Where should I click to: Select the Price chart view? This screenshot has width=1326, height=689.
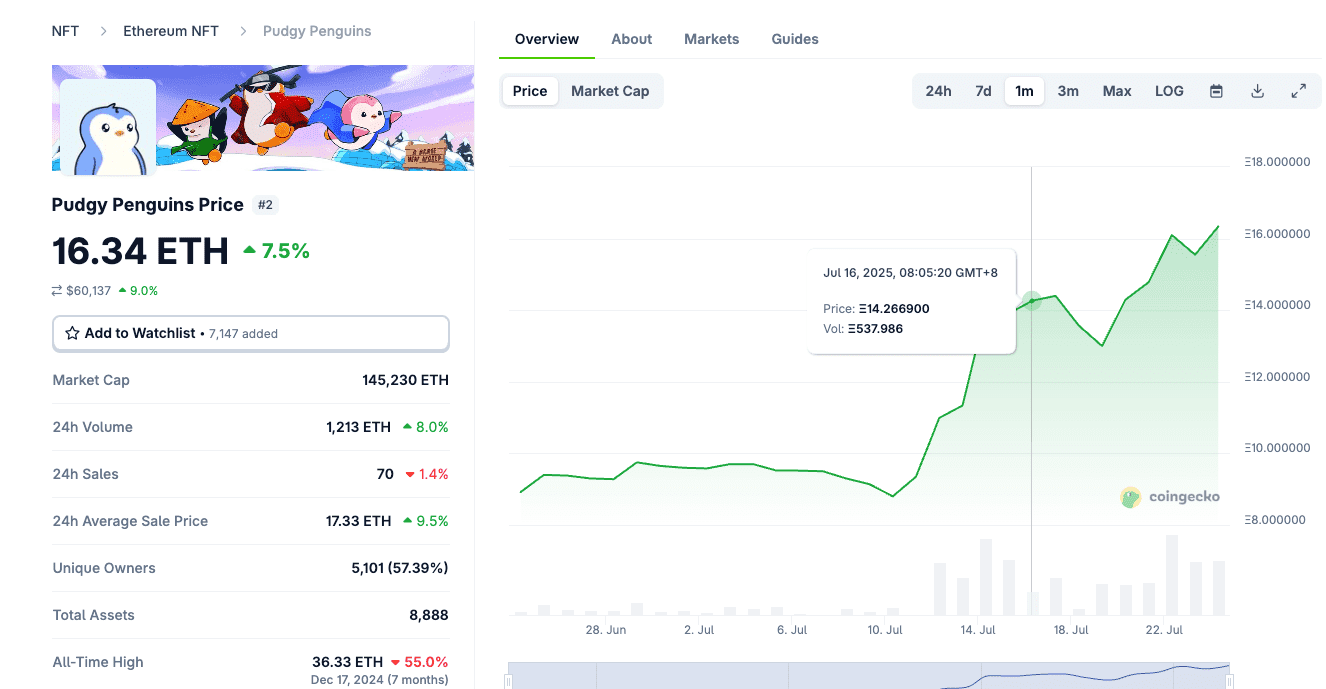[530, 91]
